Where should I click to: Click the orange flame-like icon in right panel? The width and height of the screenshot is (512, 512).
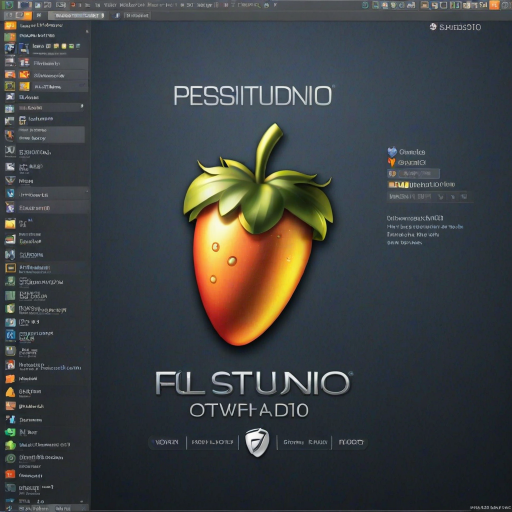pos(391,162)
